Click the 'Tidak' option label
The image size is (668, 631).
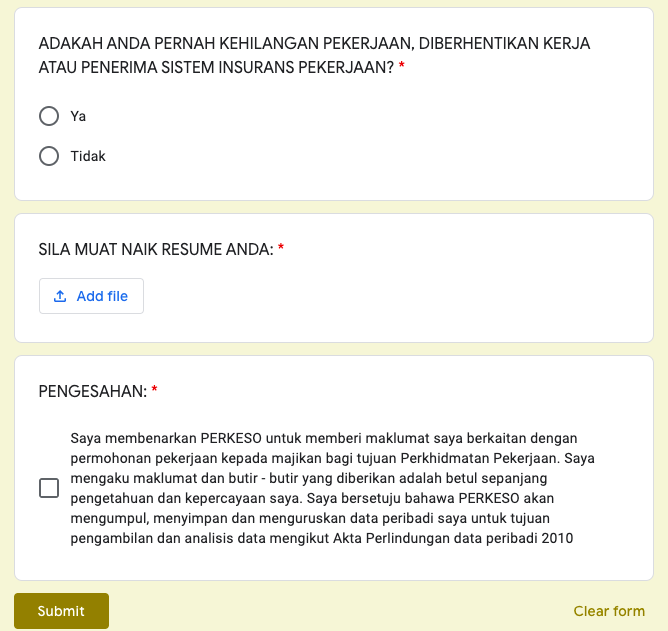pos(88,156)
